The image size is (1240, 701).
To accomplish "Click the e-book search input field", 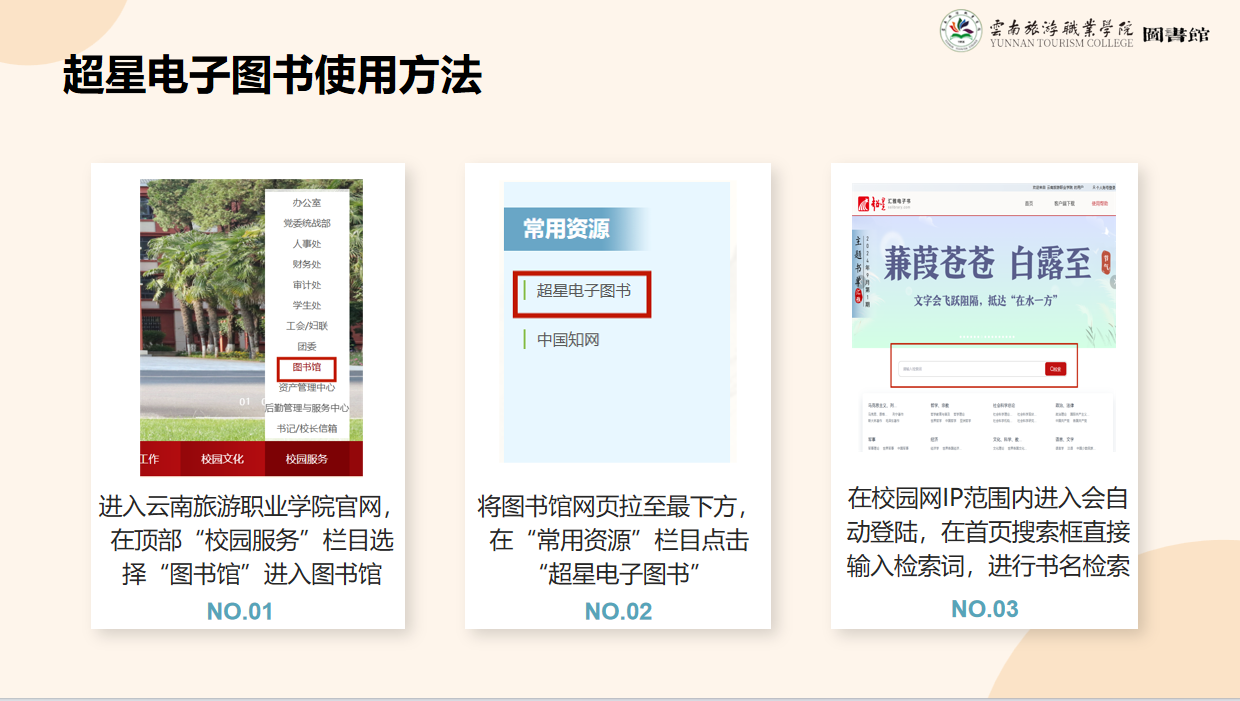I will point(970,369).
